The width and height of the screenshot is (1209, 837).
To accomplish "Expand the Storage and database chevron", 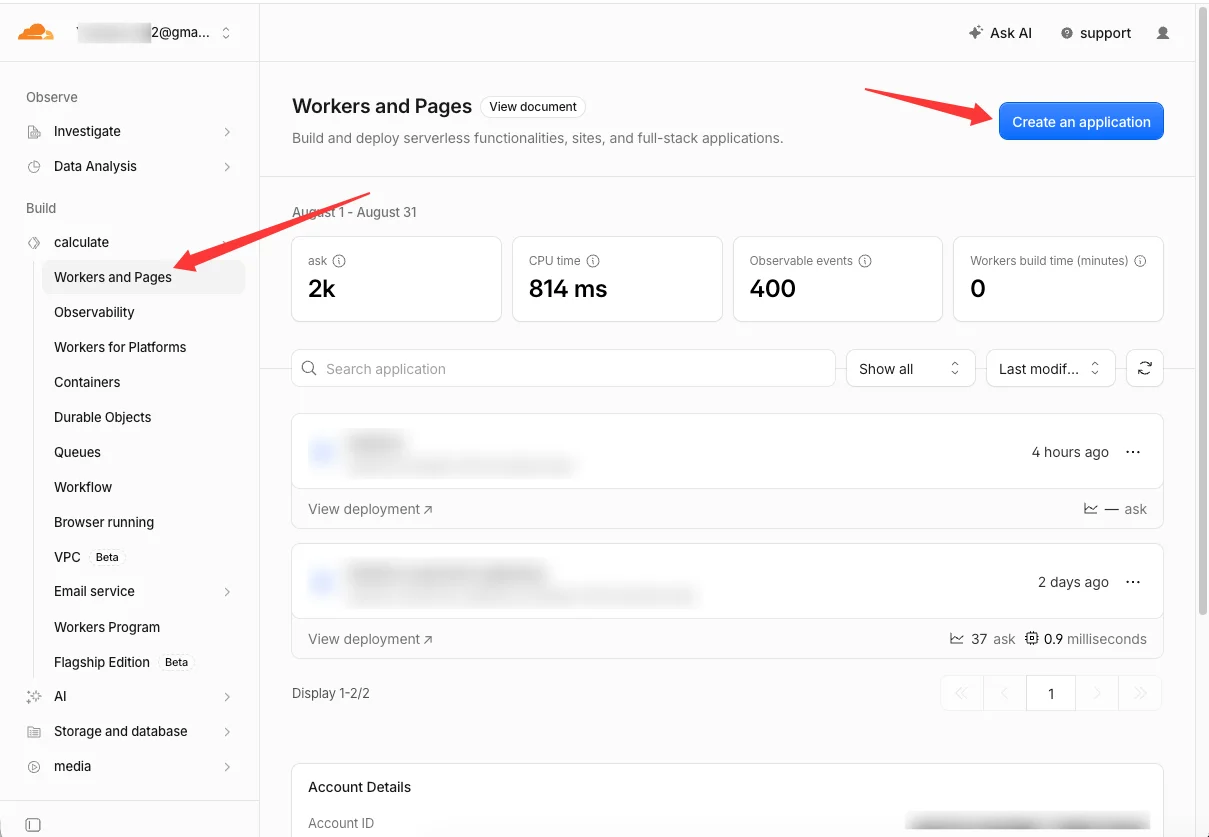I will (x=228, y=732).
